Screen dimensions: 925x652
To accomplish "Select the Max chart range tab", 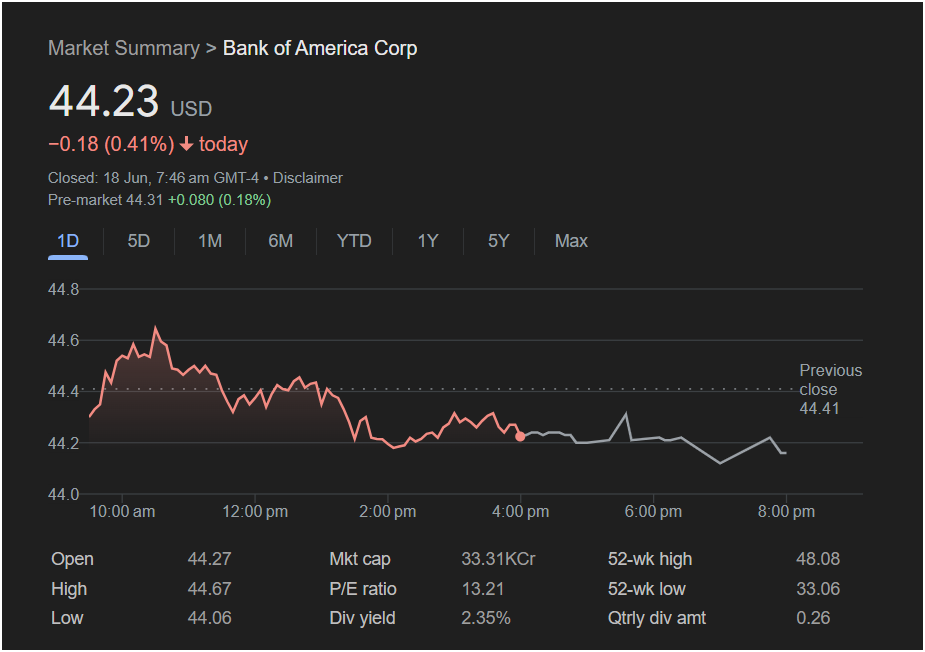I will pyautogui.click(x=571, y=241).
